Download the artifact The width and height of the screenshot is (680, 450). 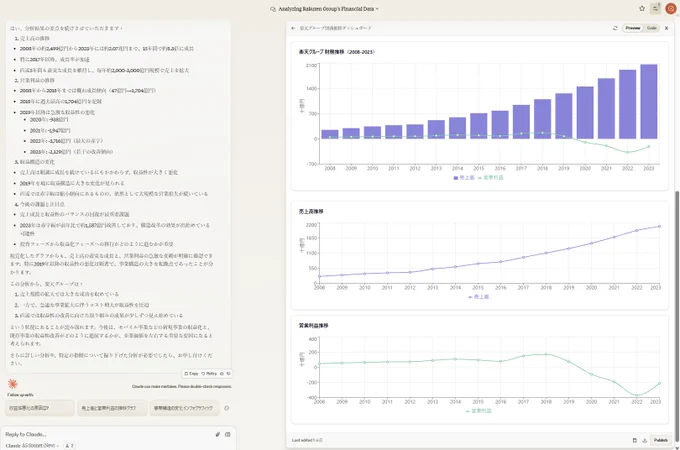[x=644, y=440]
